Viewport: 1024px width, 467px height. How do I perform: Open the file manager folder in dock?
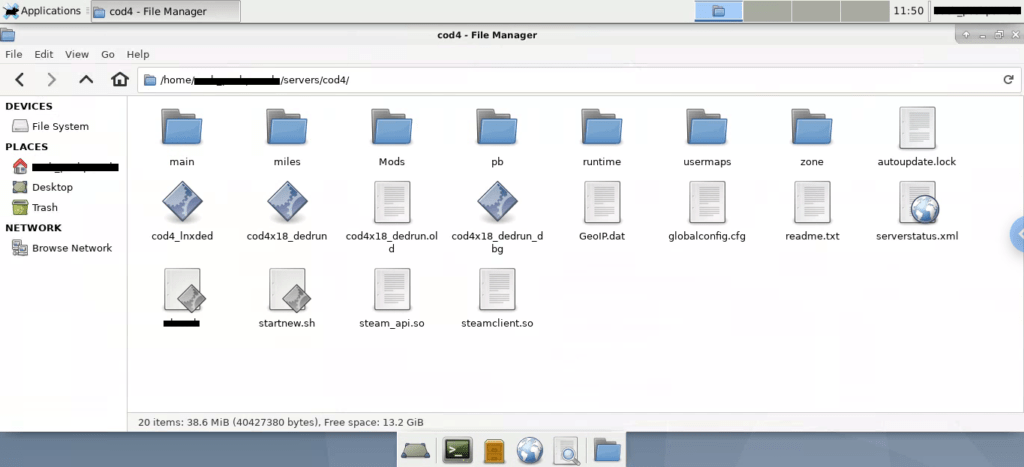click(x=607, y=450)
